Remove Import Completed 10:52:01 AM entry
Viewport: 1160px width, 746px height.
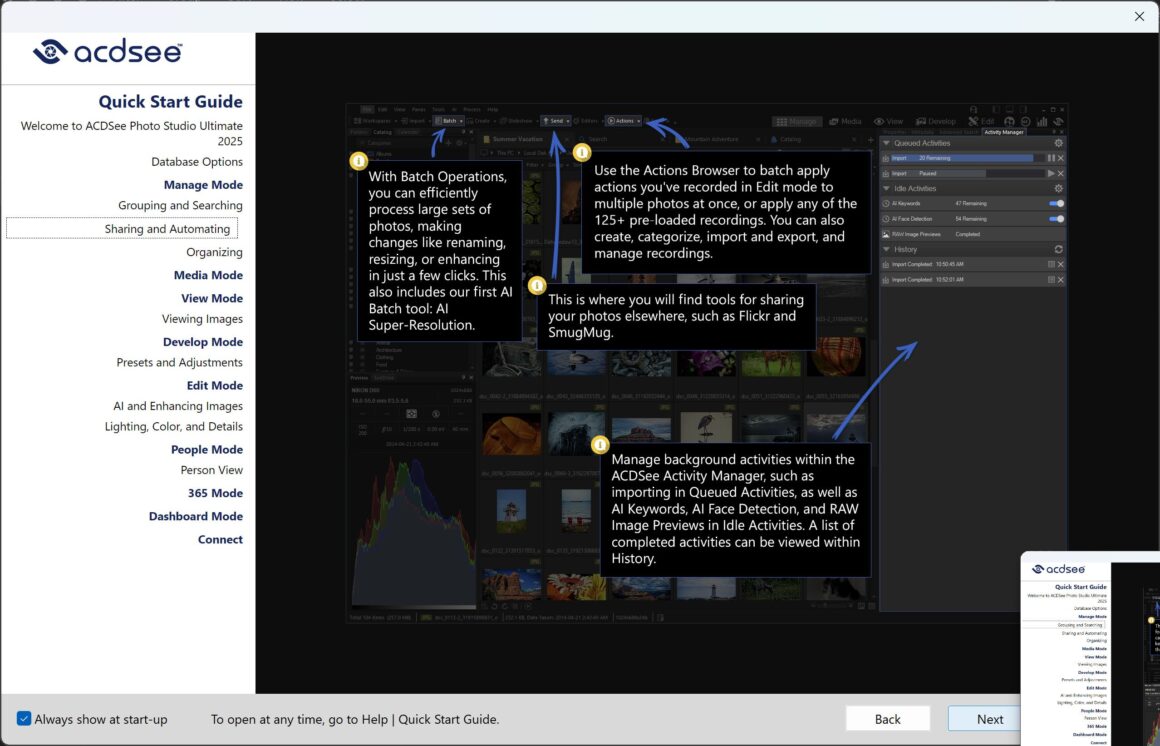click(1060, 280)
